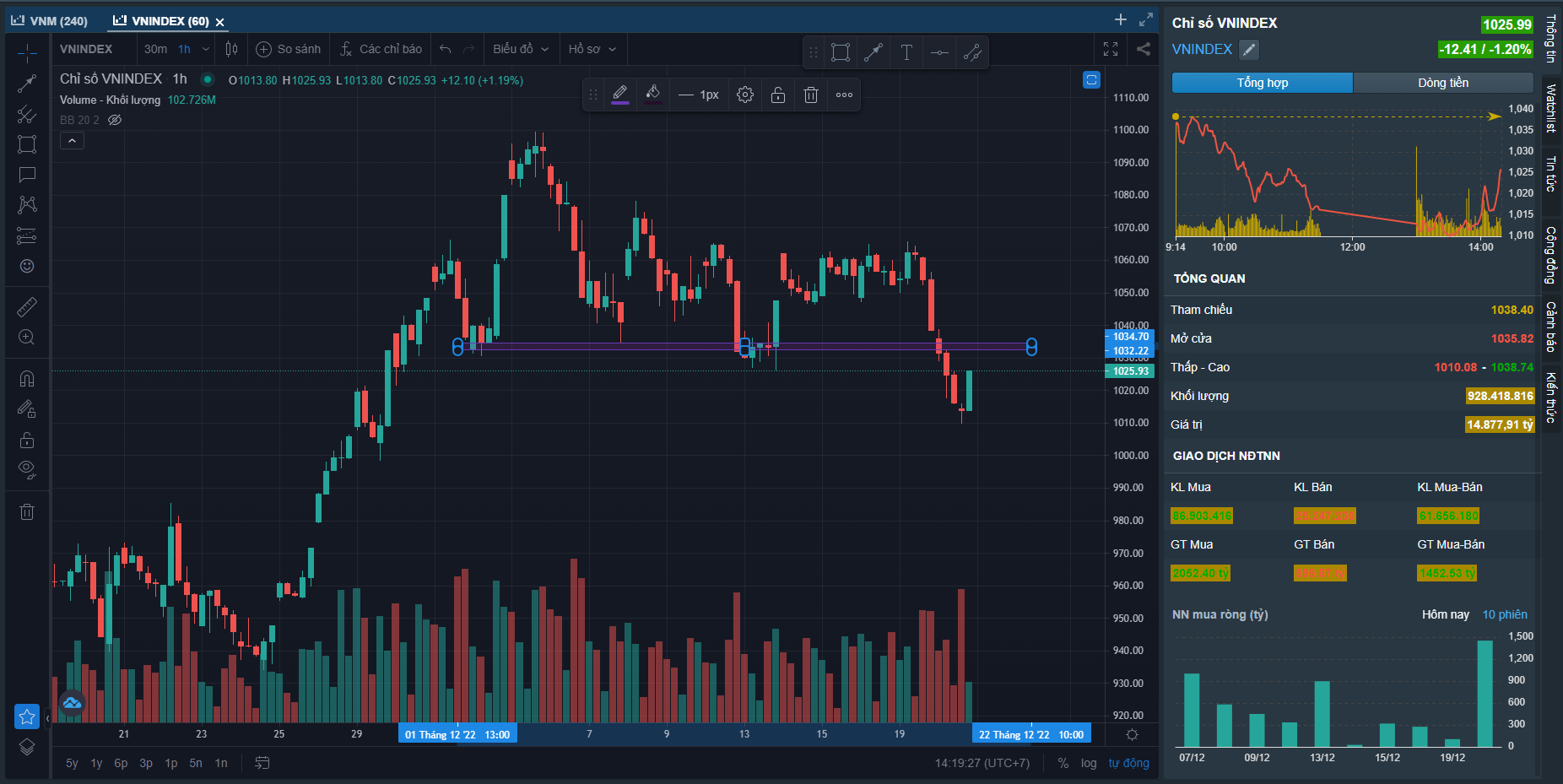The width and height of the screenshot is (1563, 784).
Task: Open the Biểu đồ dropdown
Action: 521,49
